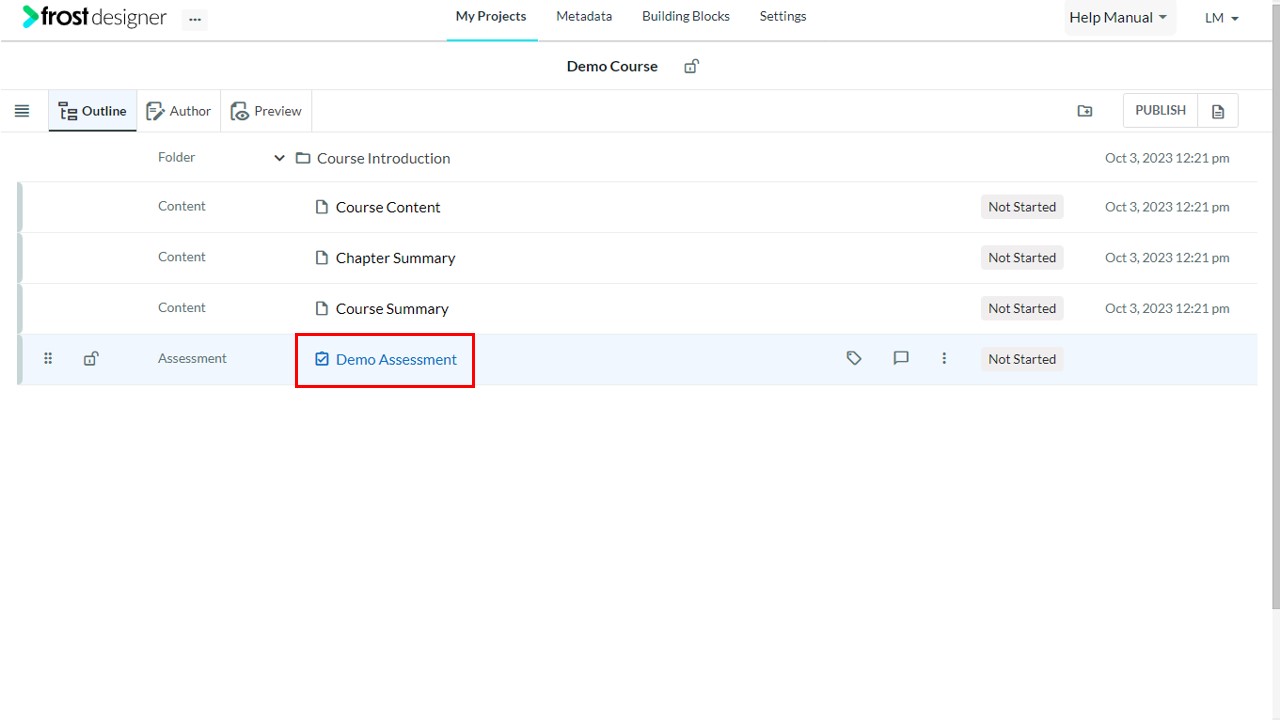Select the Course Introduction folder name
1280x720 pixels.
tap(383, 158)
